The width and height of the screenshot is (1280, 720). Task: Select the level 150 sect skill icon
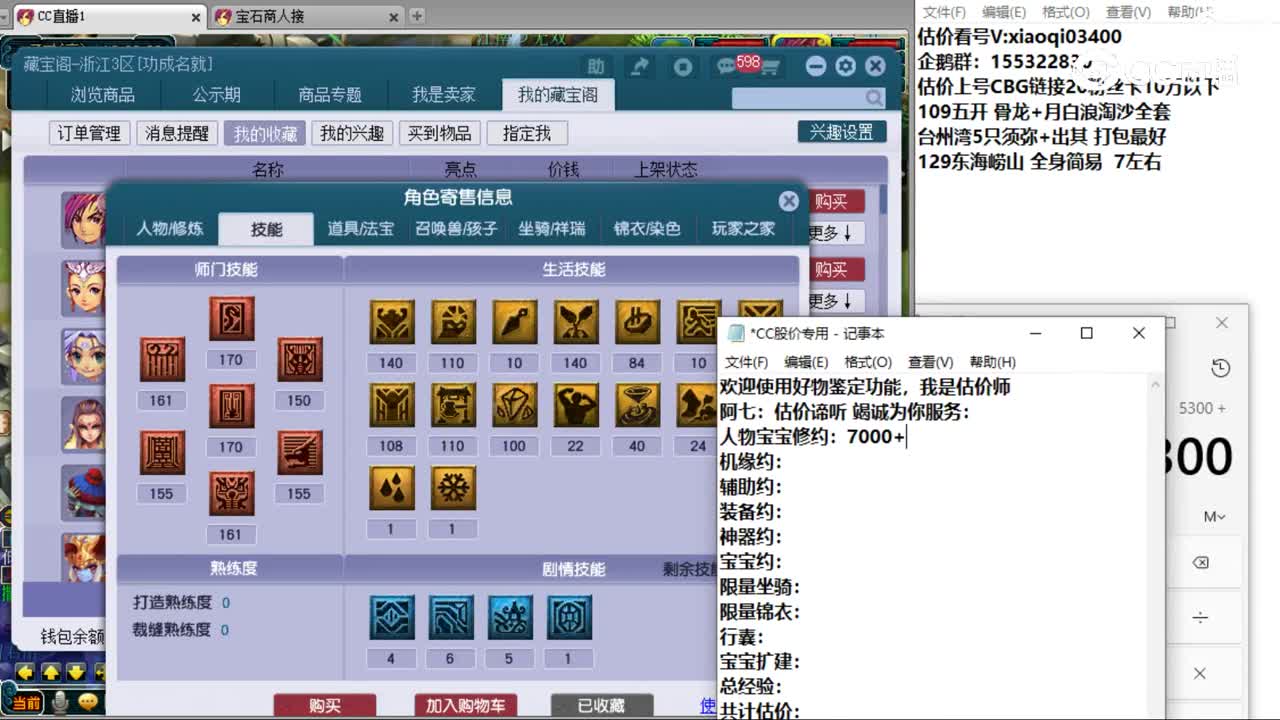coord(299,360)
